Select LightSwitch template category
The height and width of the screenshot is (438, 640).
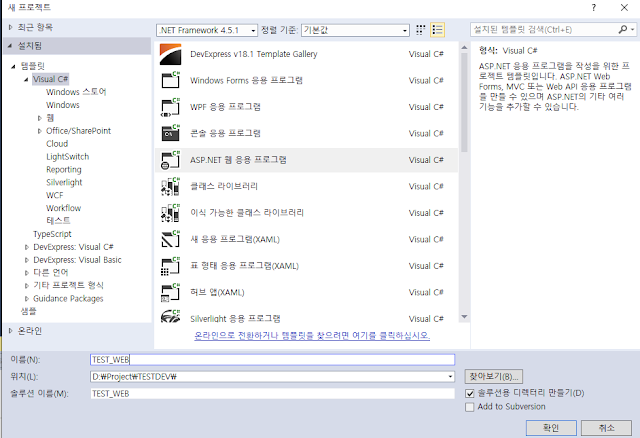67,157
